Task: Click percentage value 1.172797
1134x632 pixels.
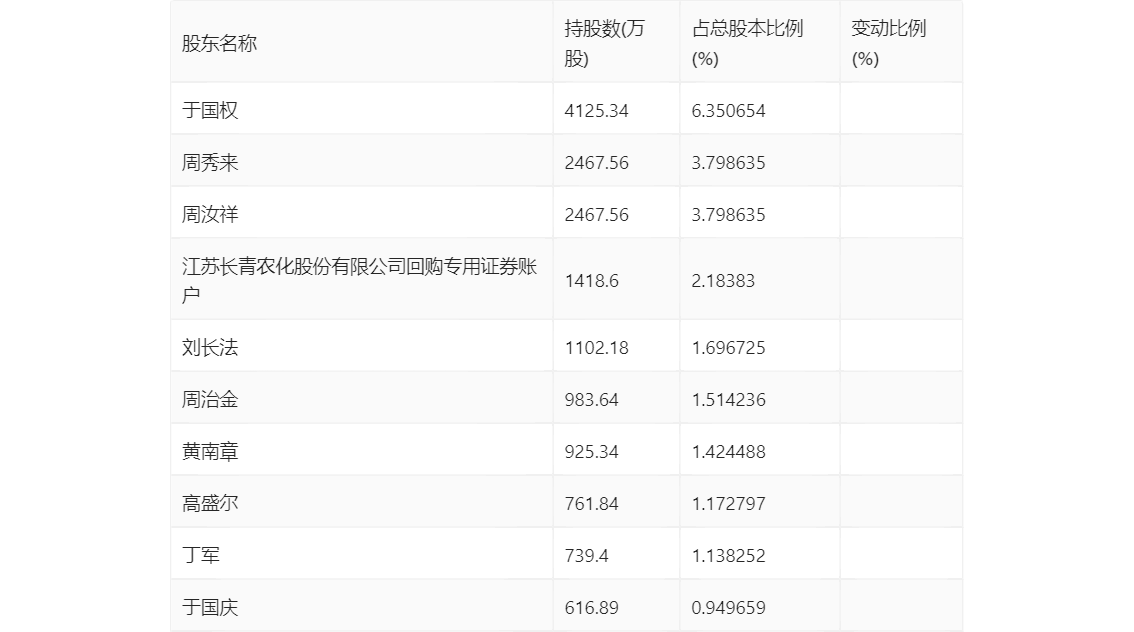Action: (x=728, y=504)
